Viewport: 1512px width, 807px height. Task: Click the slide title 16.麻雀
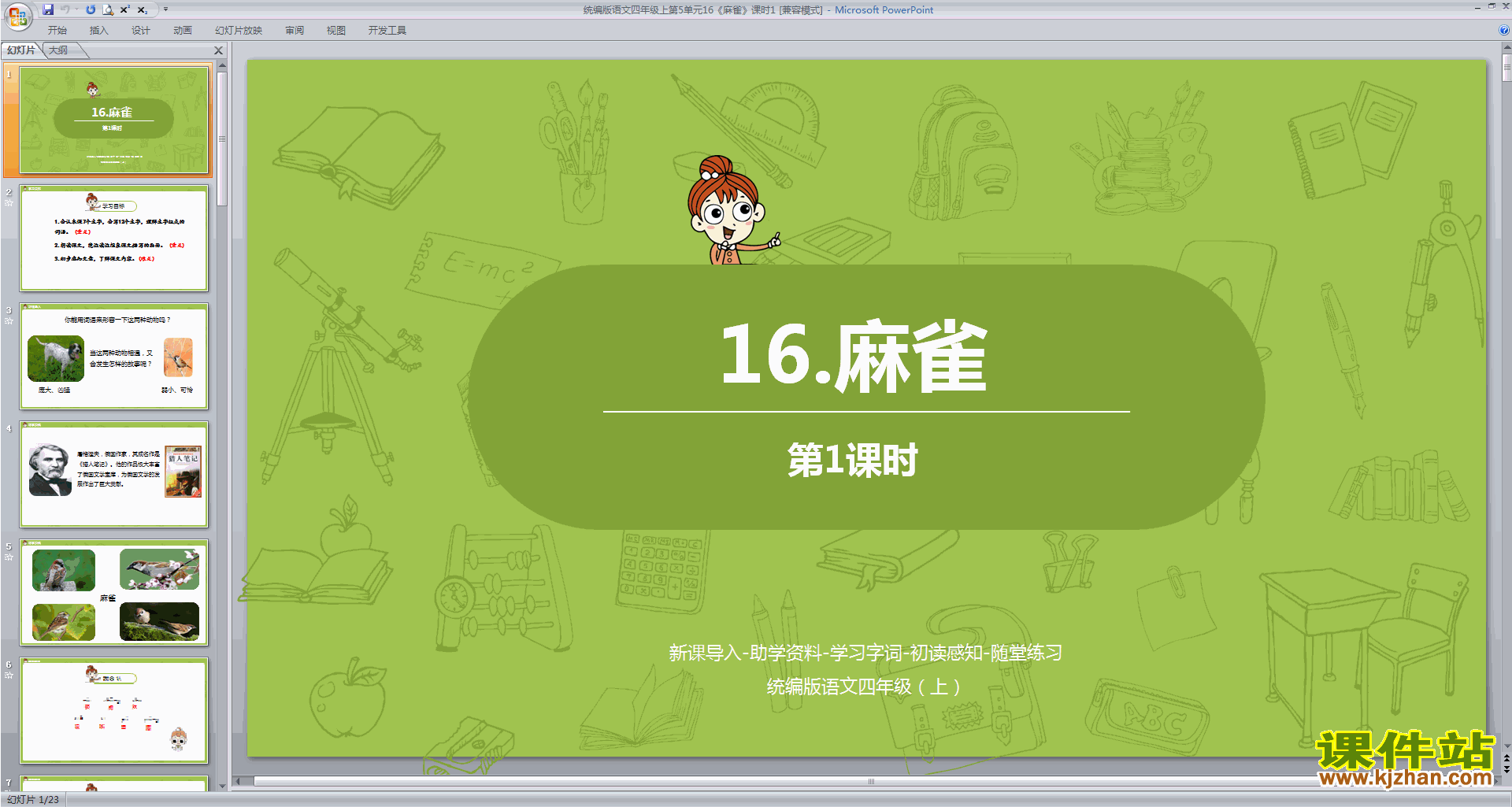click(854, 357)
